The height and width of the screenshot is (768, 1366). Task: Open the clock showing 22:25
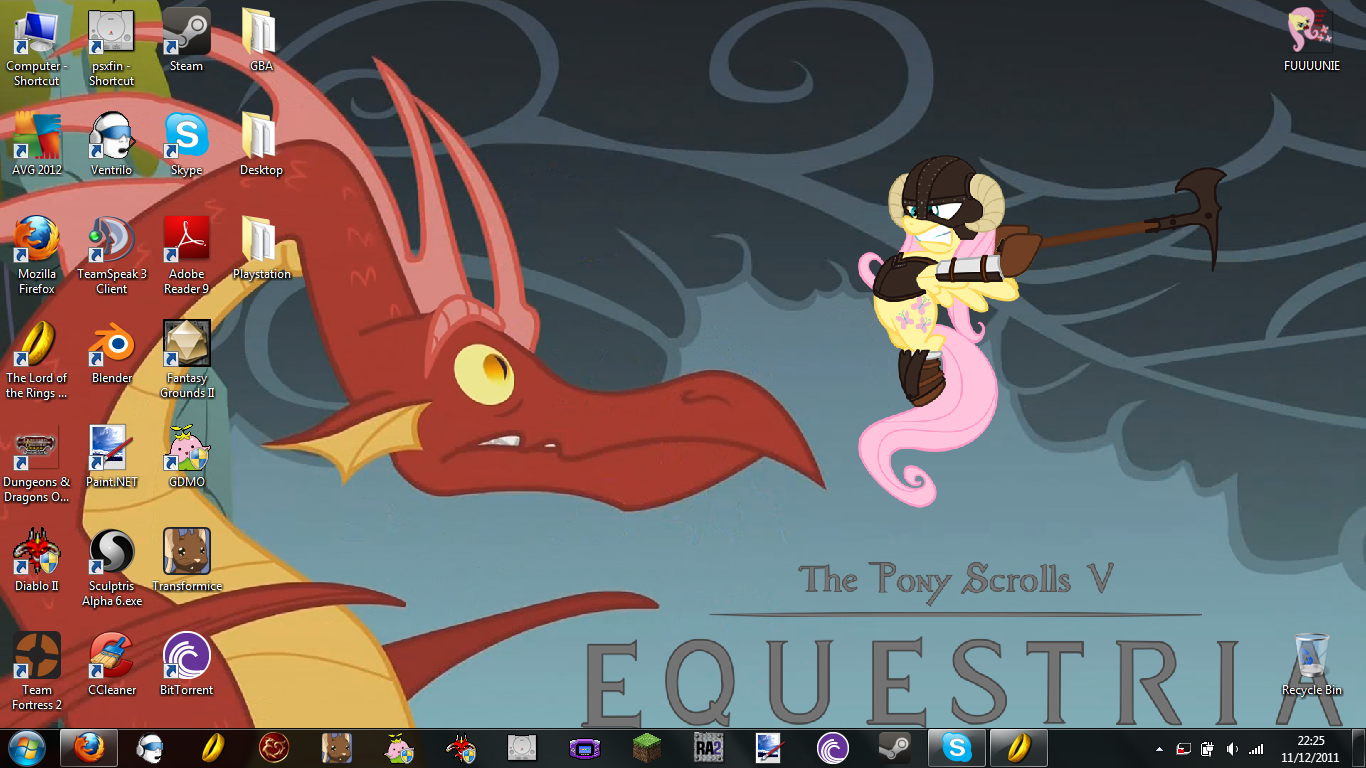1310,748
